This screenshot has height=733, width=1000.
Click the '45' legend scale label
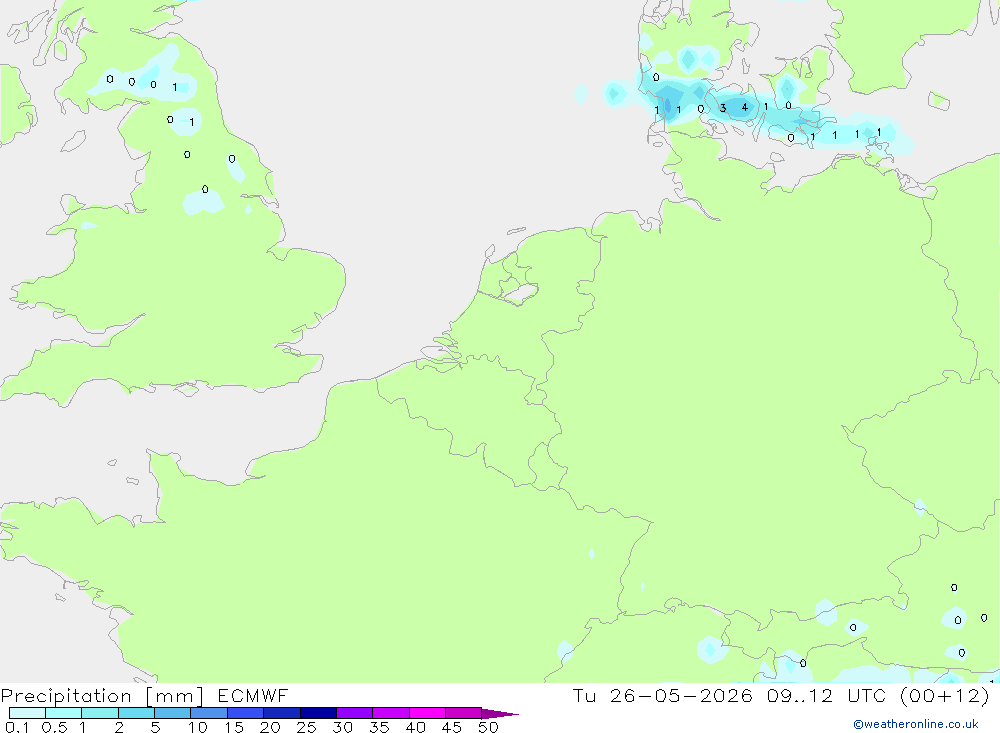point(452,727)
